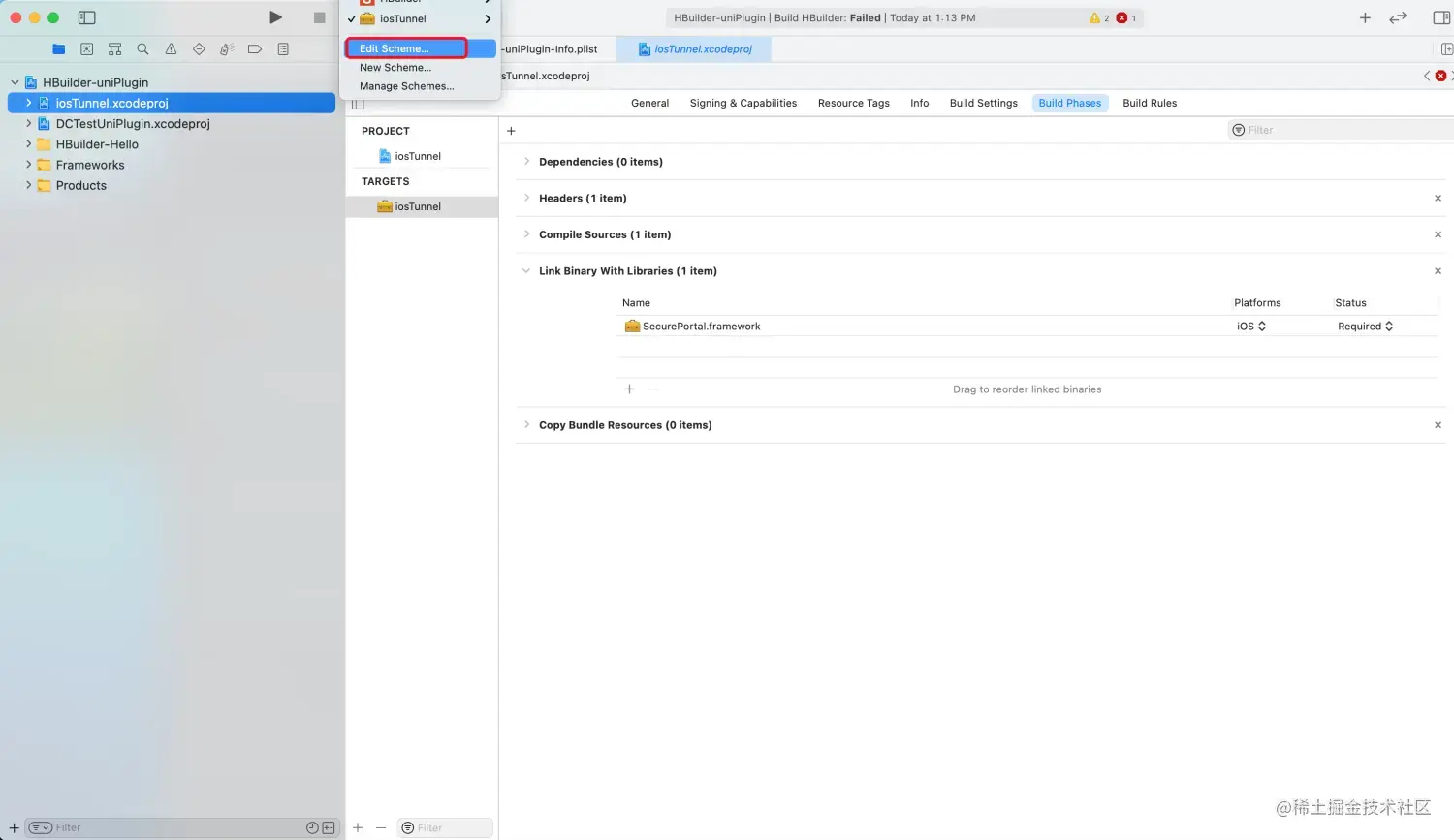Viewport: 1454px width, 840px height.
Task: Toggle source-control status filter icon
Action: [x=329, y=827]
